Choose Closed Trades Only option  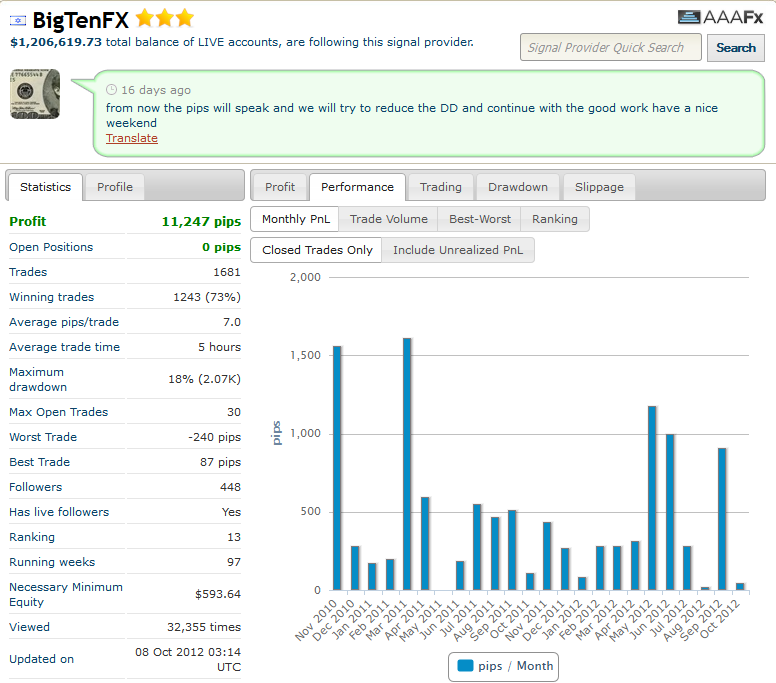317,250
